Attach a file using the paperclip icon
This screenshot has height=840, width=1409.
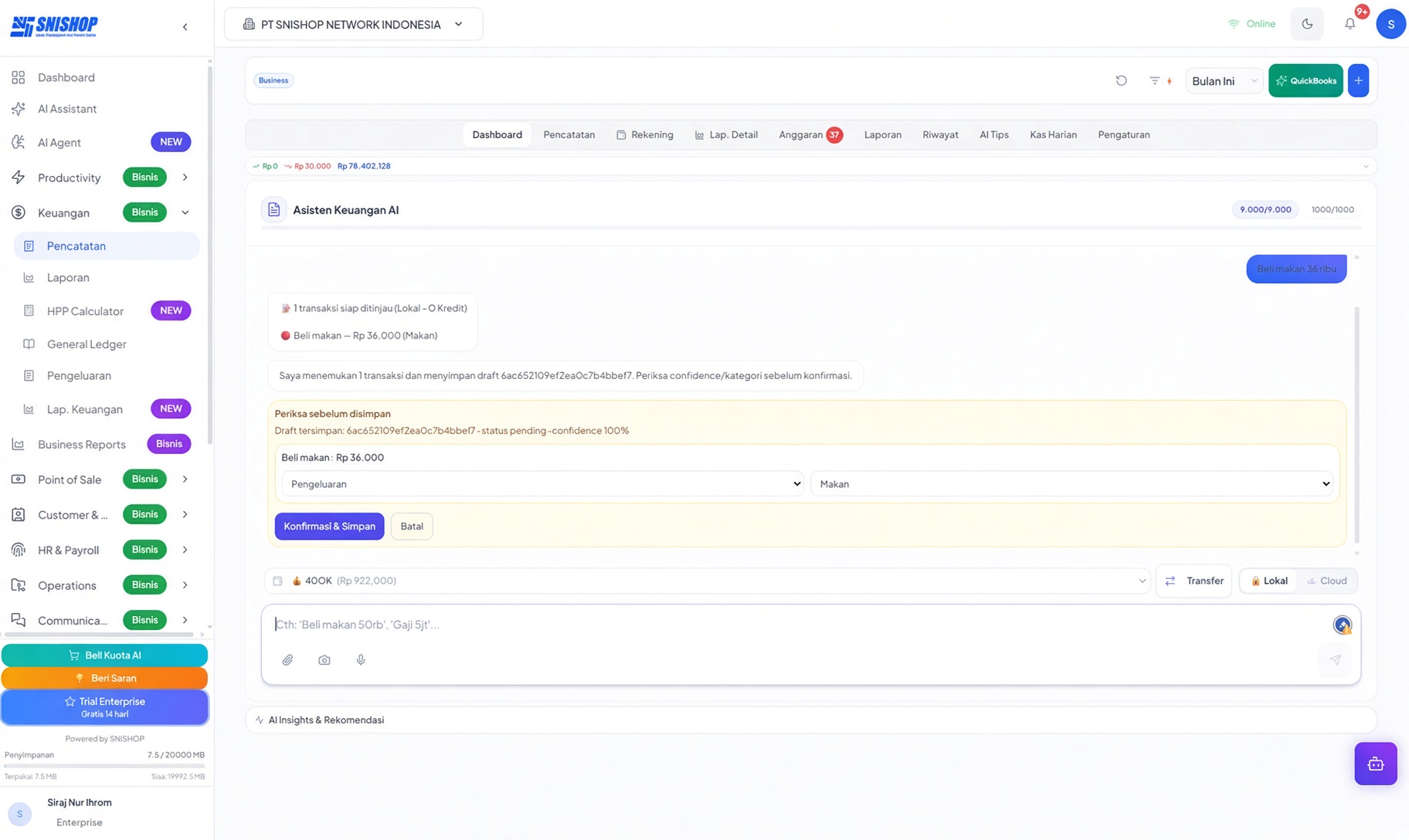(x=287, y=660)
